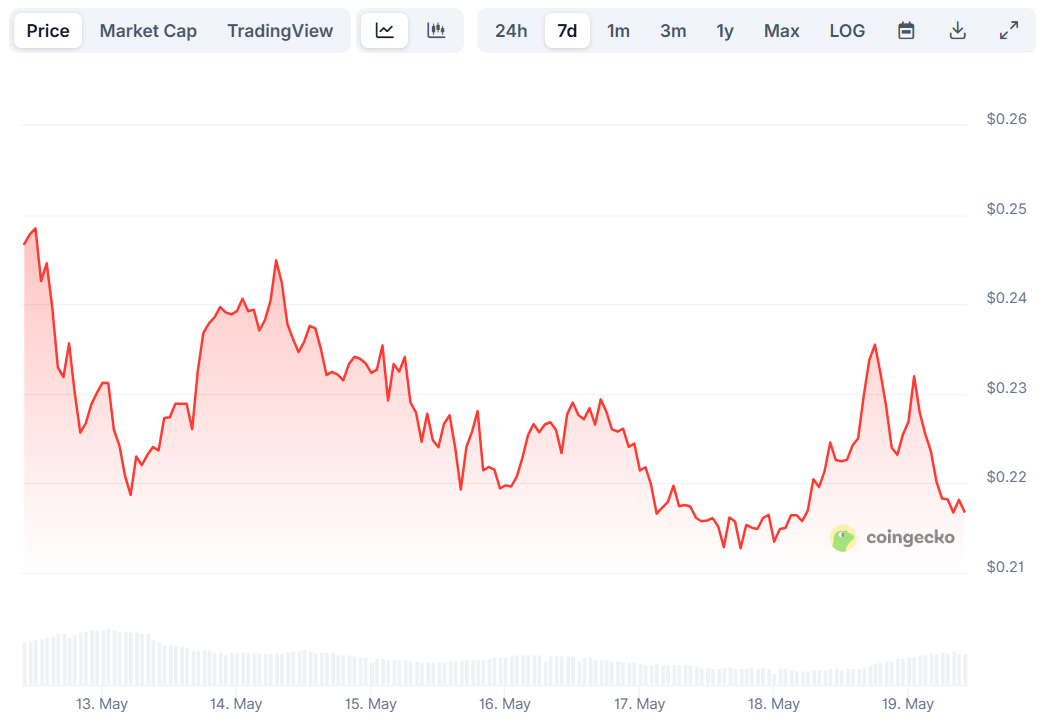Toggle the LOG scale option

pos(847,30)
